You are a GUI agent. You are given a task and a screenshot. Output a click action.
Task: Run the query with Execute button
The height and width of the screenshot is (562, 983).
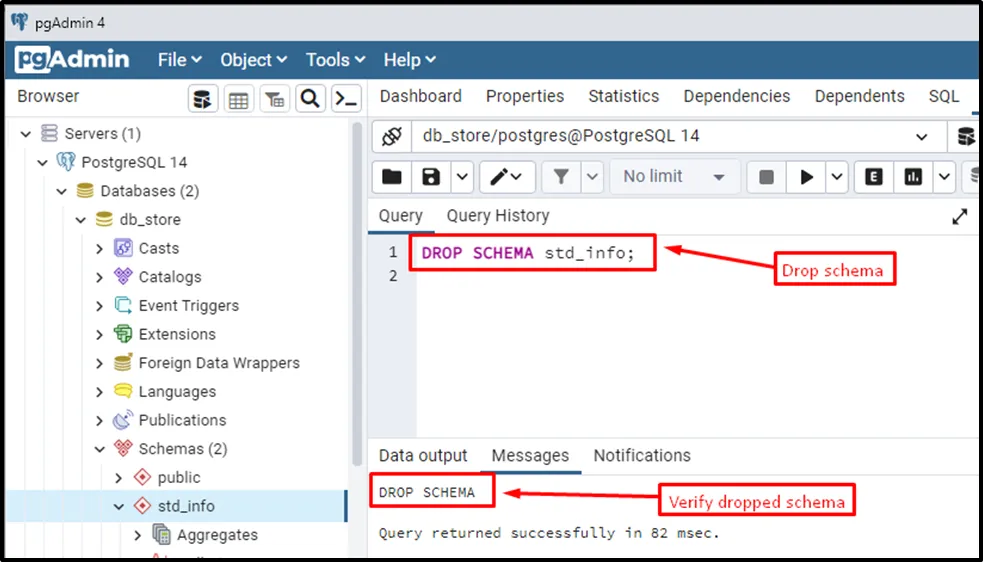pyautogui.click(x=806, y=177)
